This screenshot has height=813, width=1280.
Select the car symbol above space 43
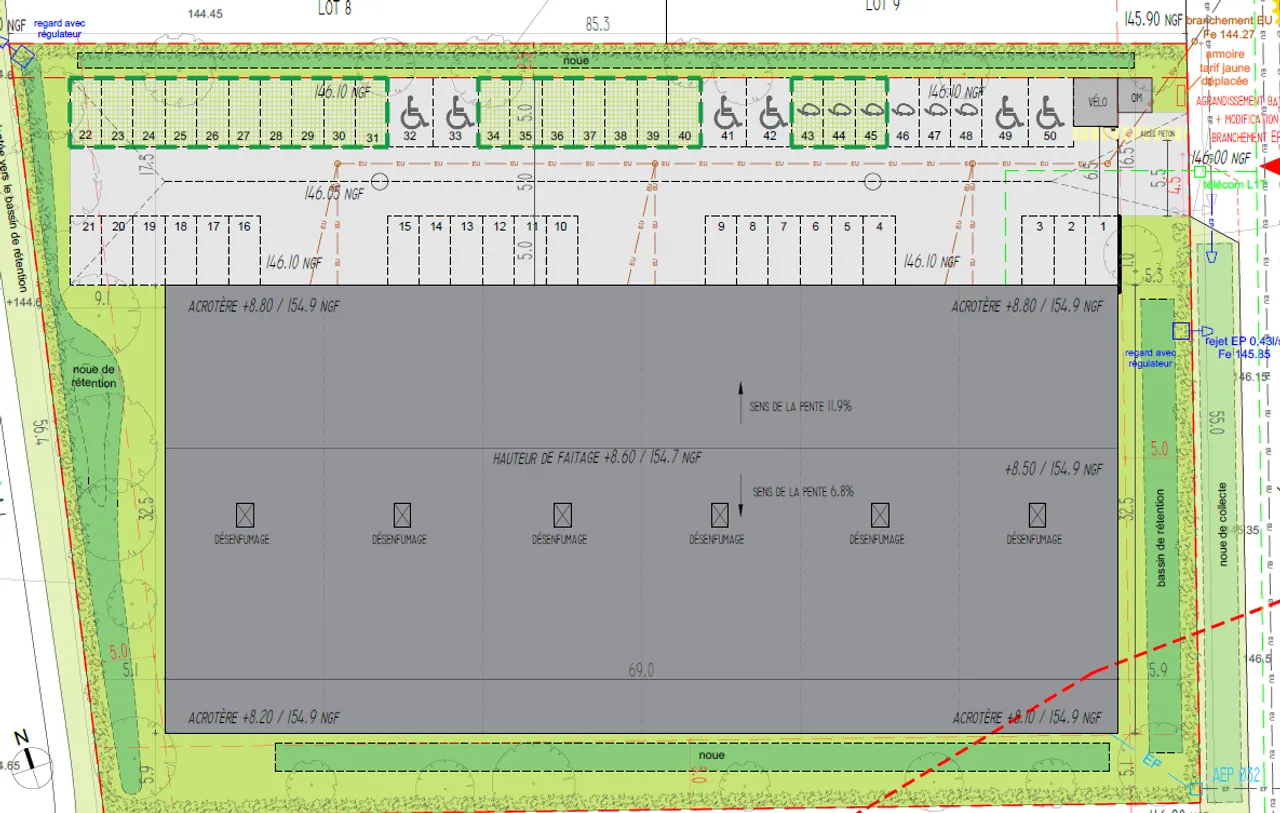pyautogui.click(x=808, y=109)
